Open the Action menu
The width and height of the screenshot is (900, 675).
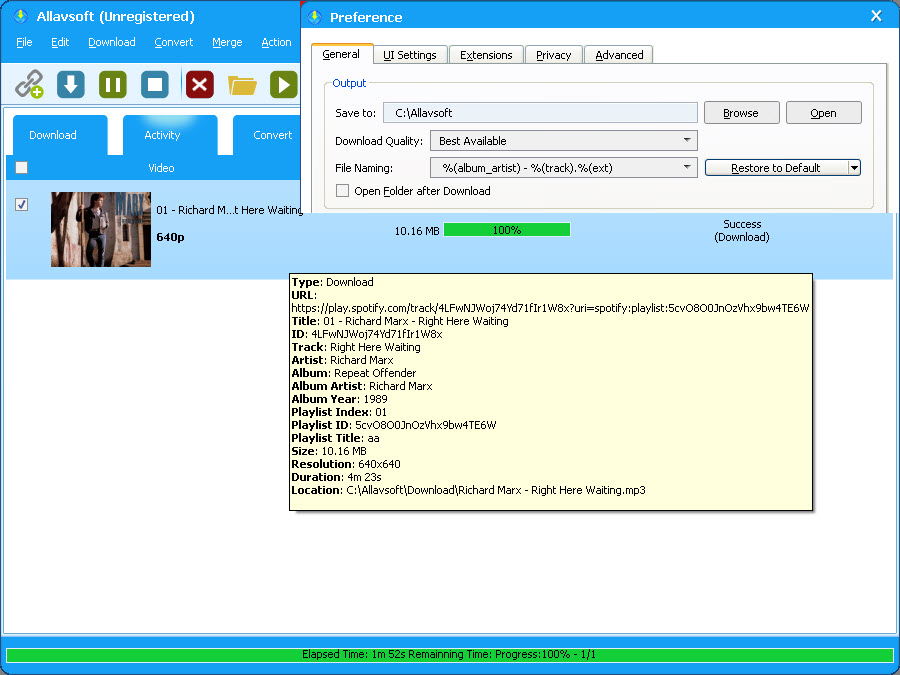[x=276, y=42]
